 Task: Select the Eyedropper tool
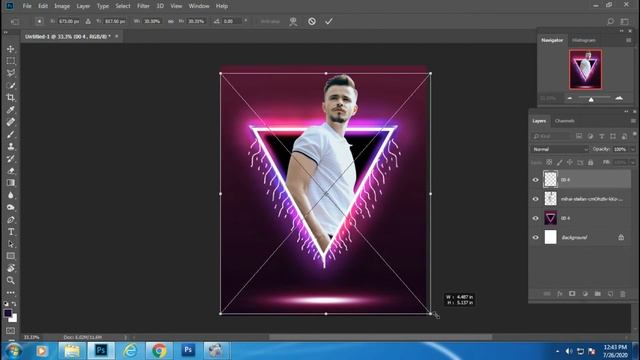11,110
